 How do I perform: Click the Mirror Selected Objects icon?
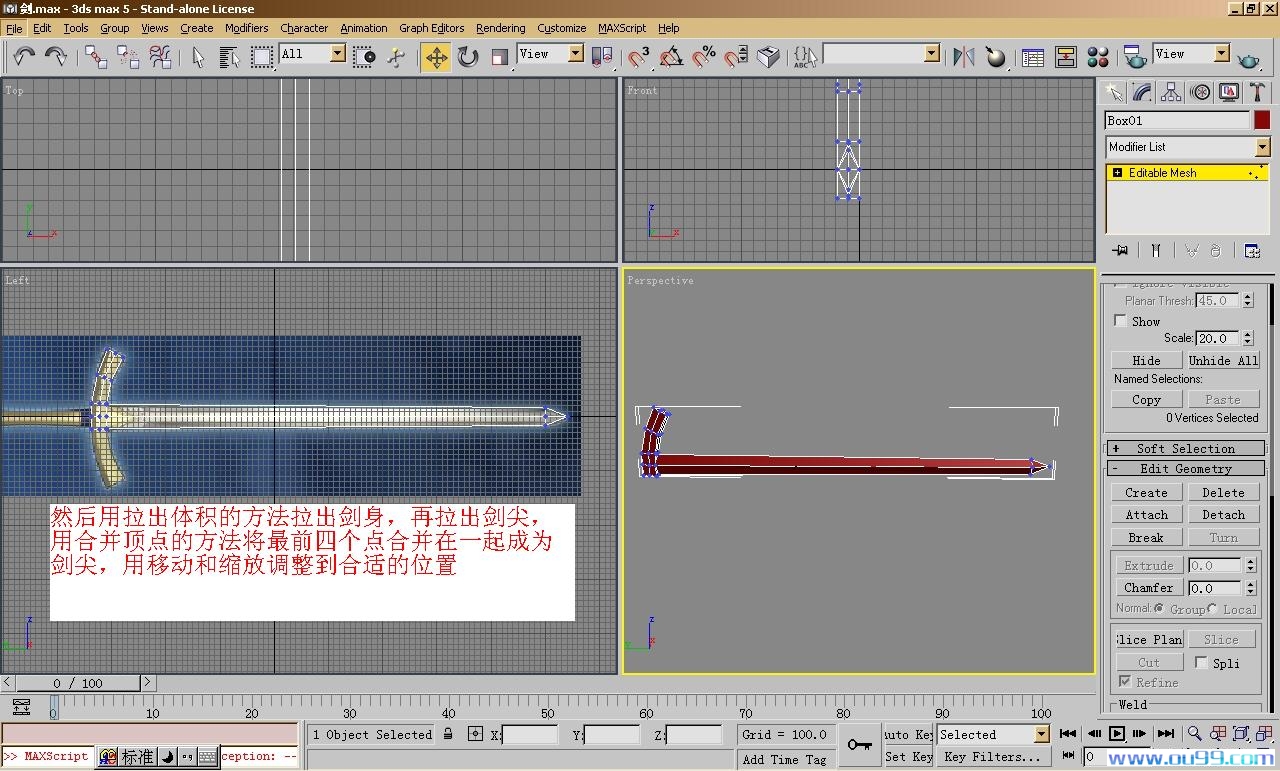963,57
